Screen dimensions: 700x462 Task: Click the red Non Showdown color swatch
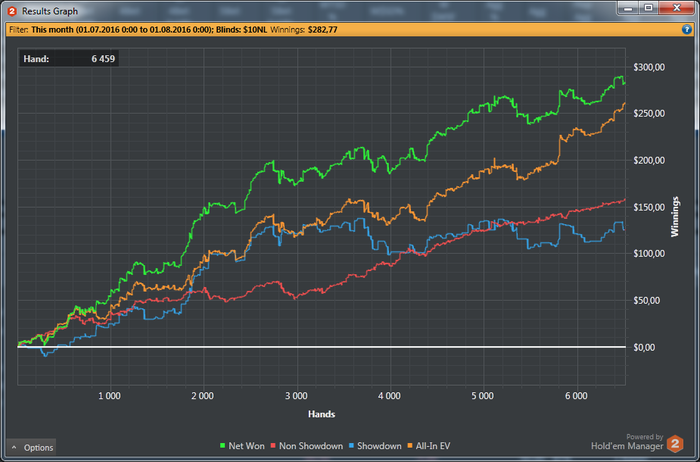point(273,446)
